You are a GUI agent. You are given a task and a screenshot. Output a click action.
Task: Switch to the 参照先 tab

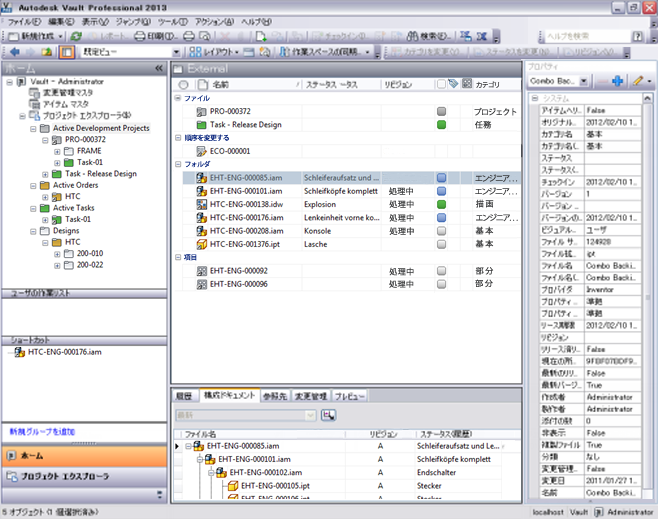tap(275, 396)
